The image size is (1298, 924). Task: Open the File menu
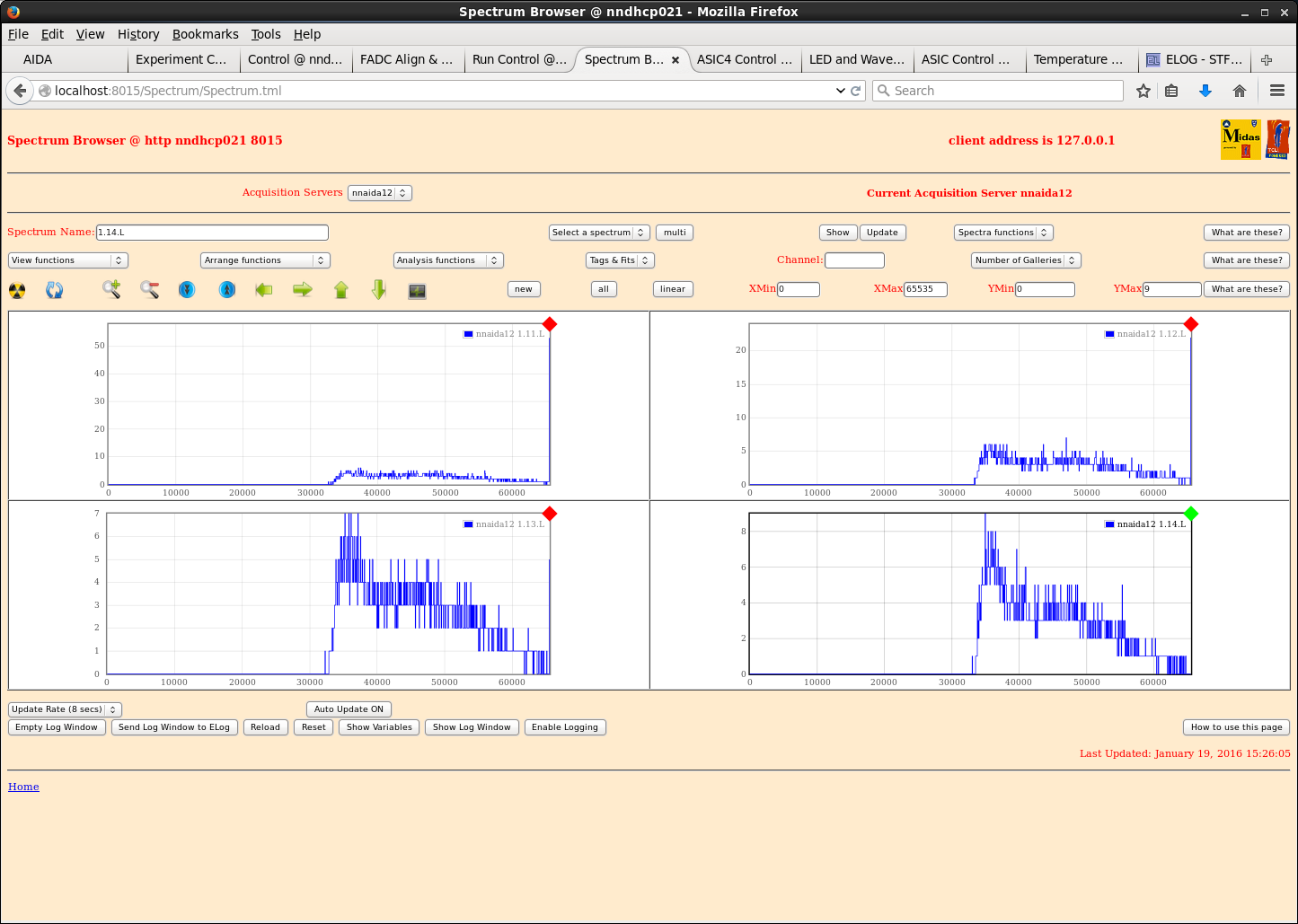[x=18, y=34]
